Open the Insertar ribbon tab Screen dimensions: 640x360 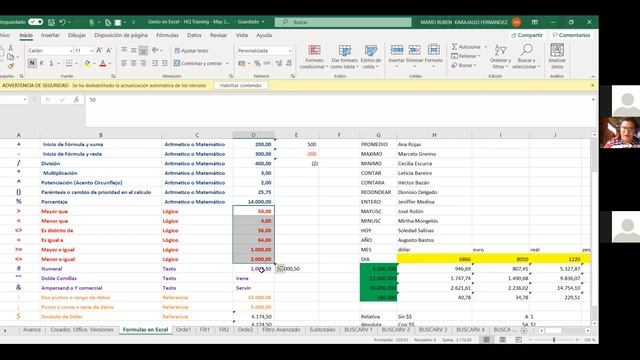[50, 35]
